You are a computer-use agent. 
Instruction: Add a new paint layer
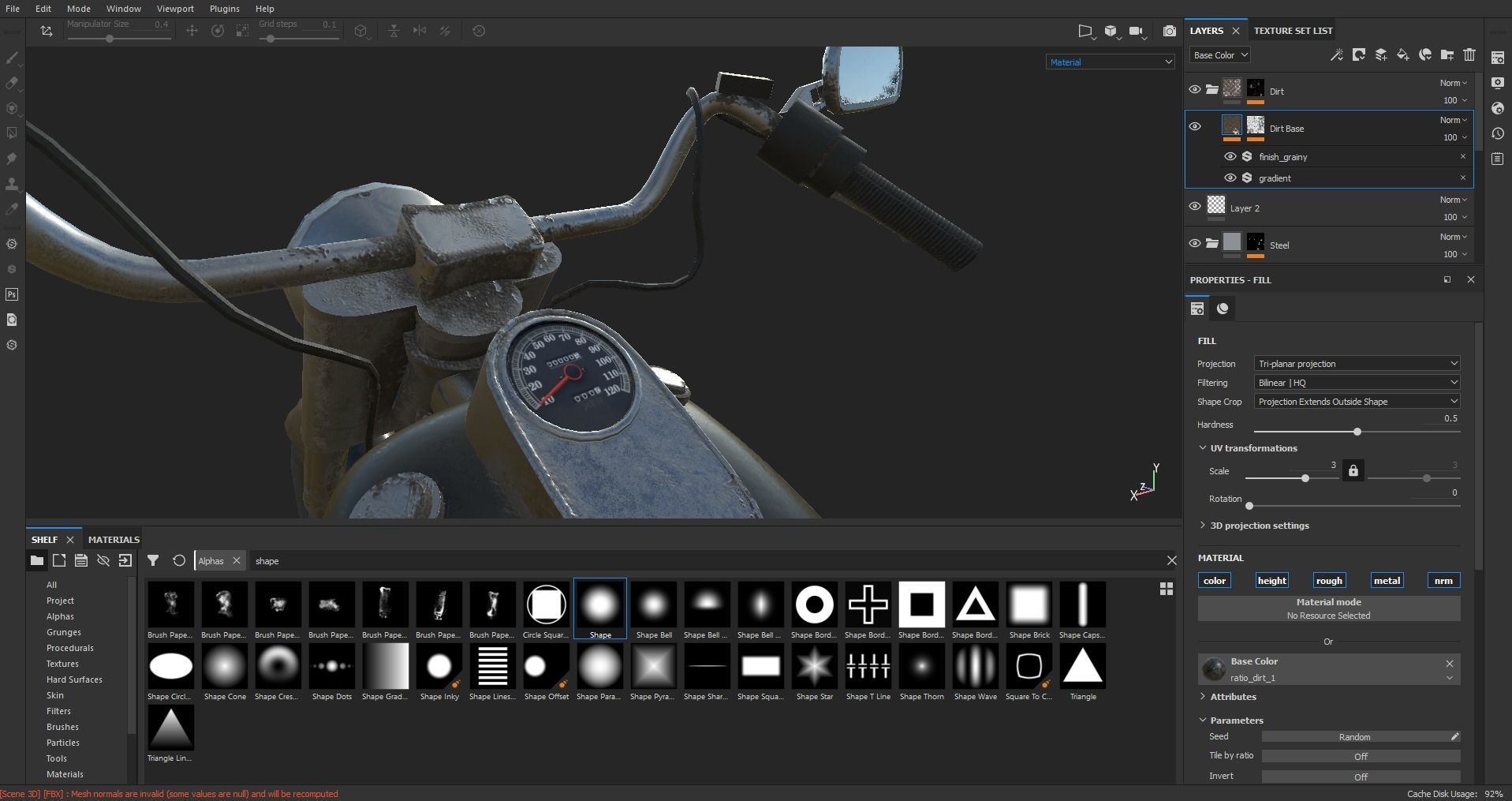click(1380, 54)
